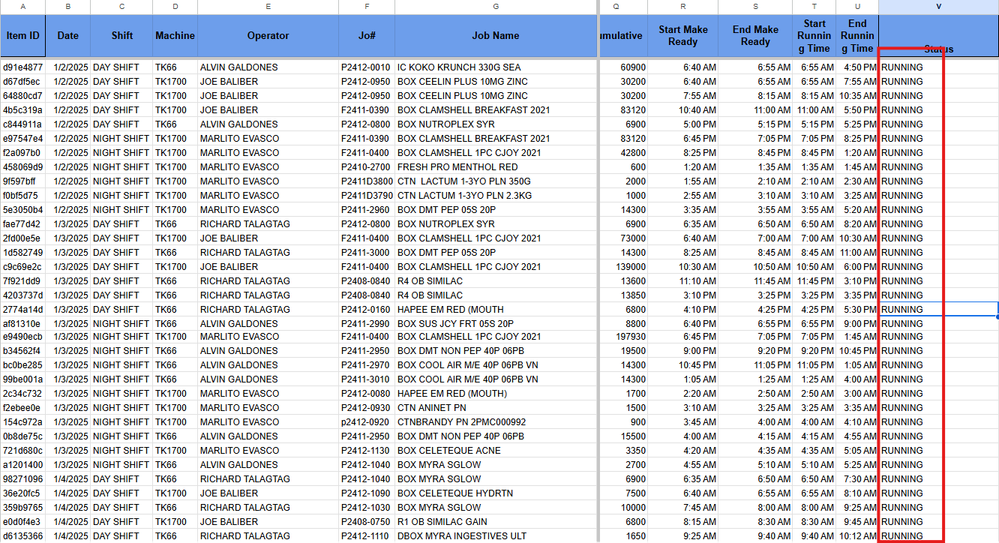
Task: Click the 'Item ID' header cell
Action: (x=23, y=36)
